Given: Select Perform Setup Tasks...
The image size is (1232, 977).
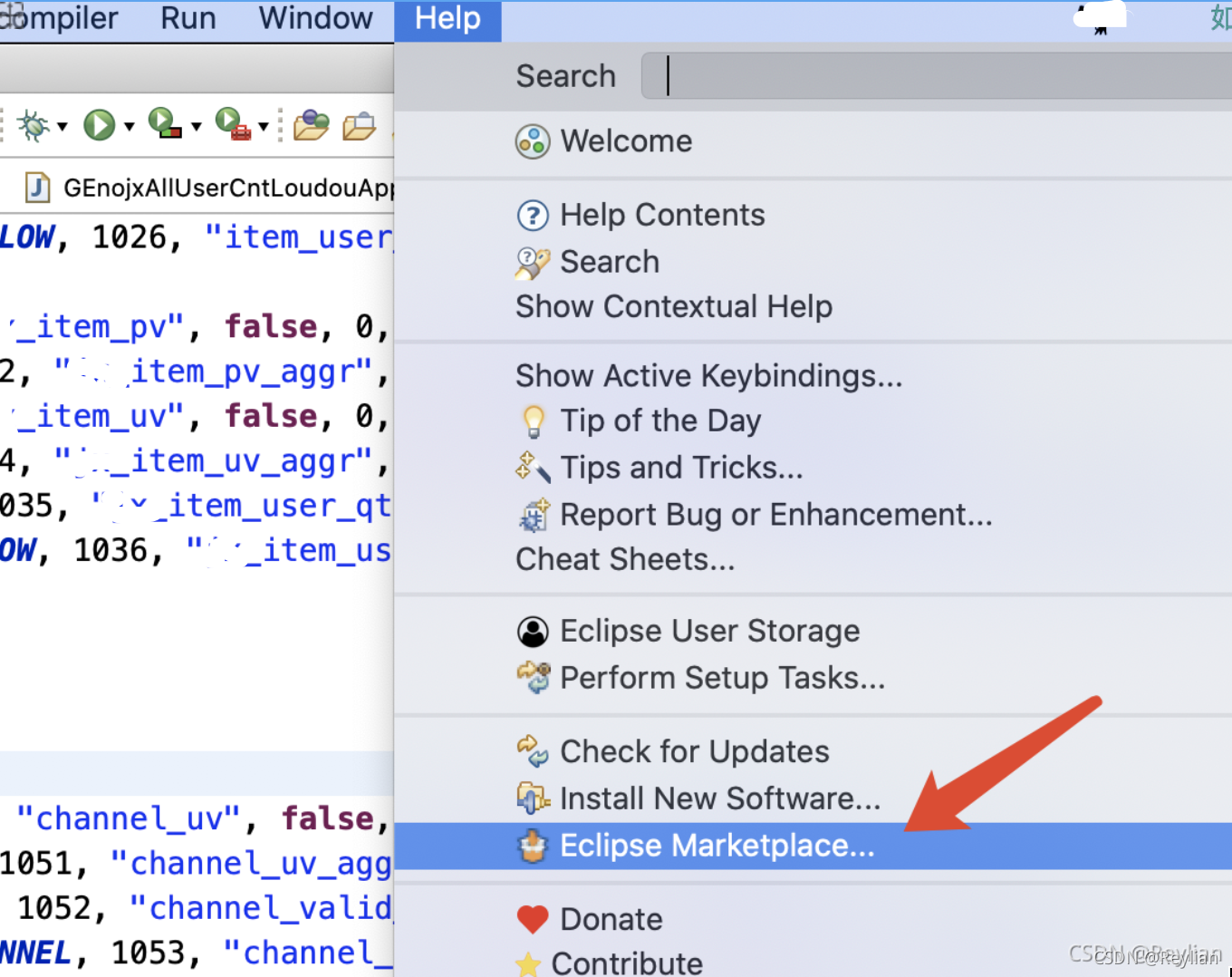Looking at the screenshot, I should 813,678.
